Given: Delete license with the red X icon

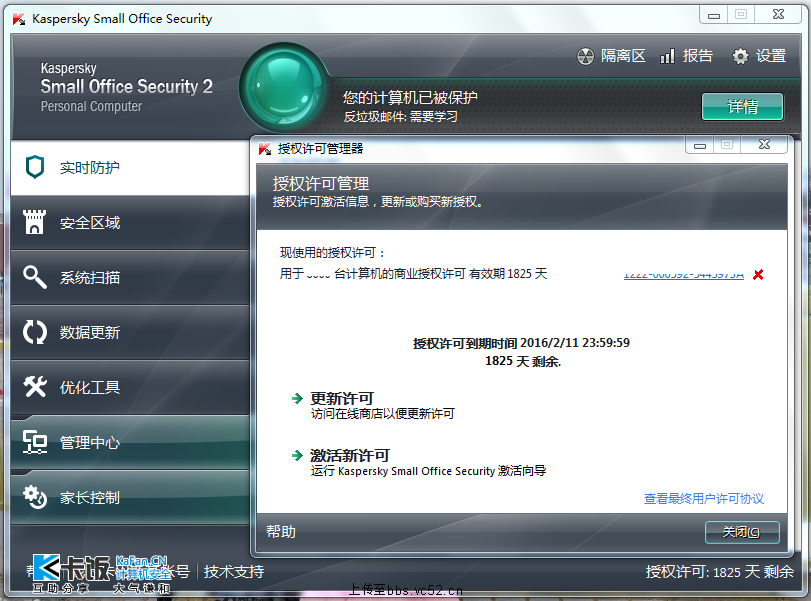Looking at the screenshot, I should tap(758, 275).
